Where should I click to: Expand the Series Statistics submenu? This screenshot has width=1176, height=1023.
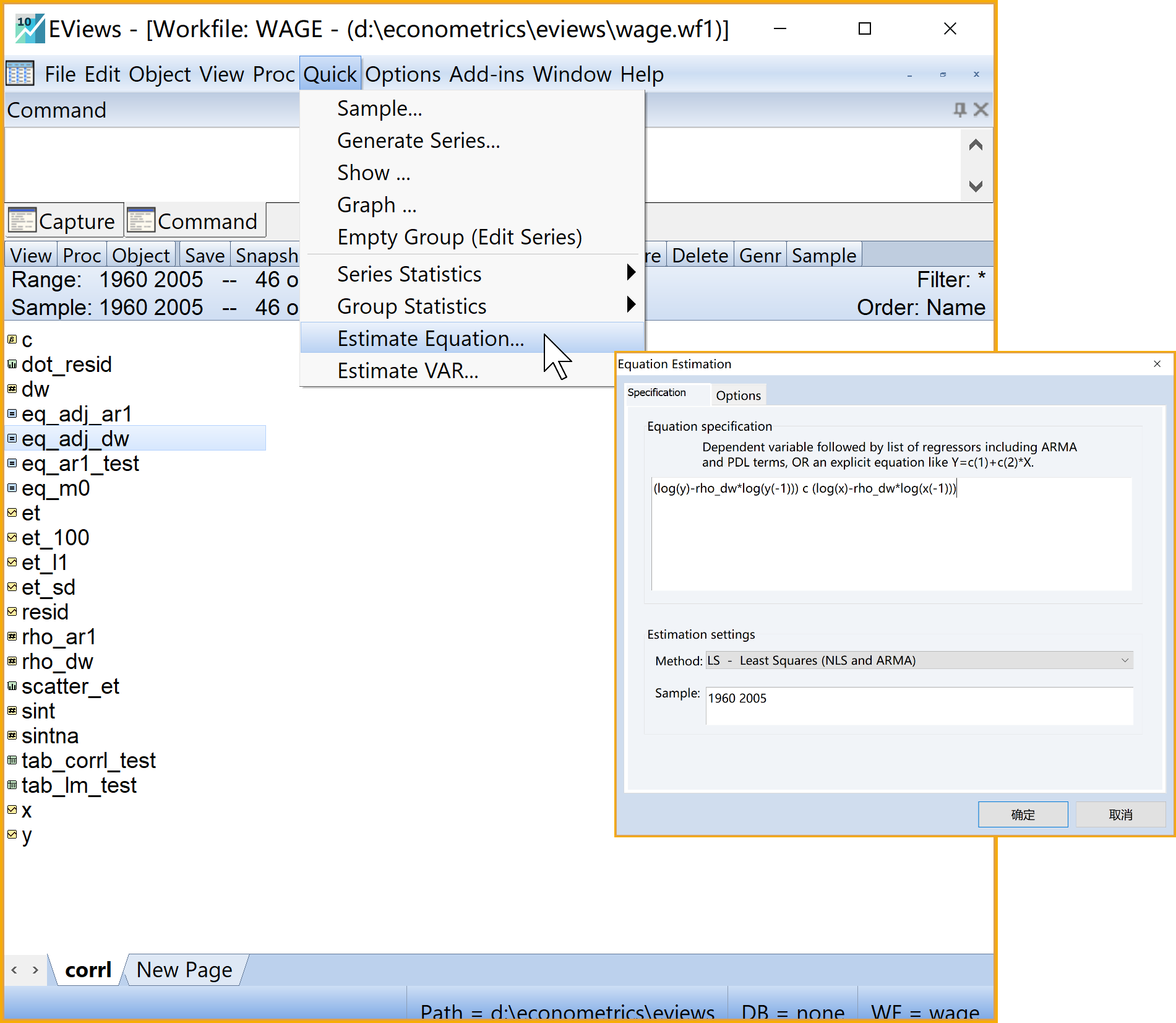(x=630, y=272)
